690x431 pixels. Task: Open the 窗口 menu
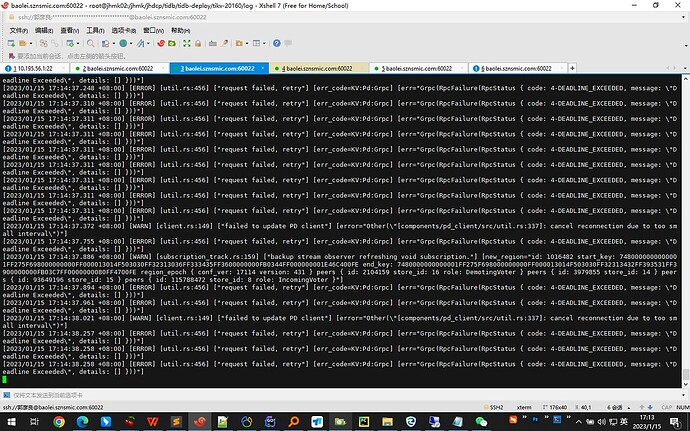[x=153, y=30]
